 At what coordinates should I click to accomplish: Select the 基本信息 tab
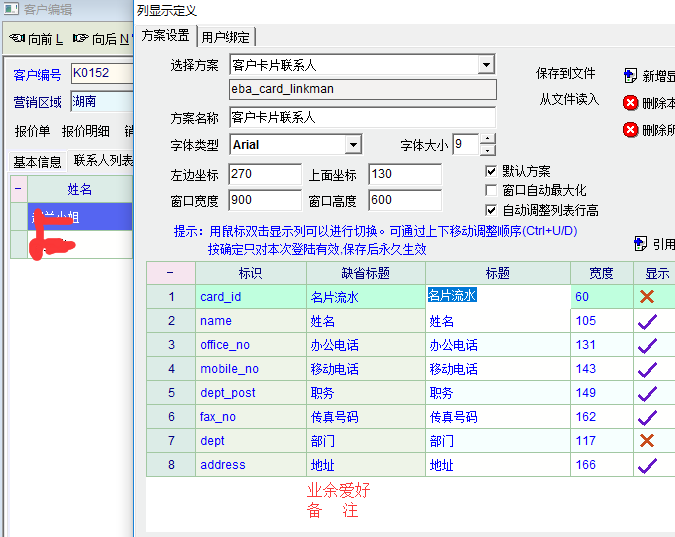[x=37, y=161]
